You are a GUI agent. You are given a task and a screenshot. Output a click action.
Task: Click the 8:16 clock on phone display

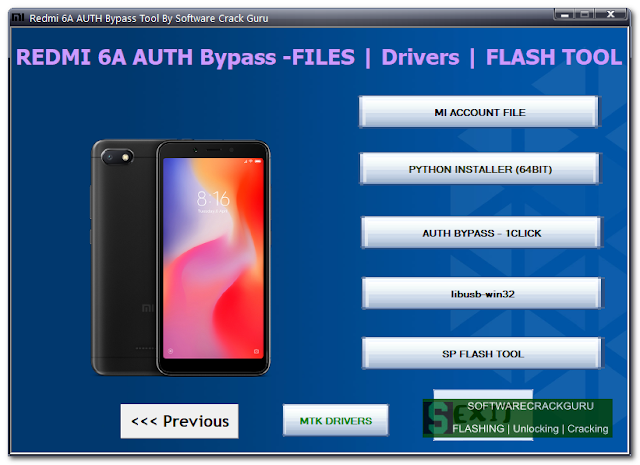tap(213, 199)
